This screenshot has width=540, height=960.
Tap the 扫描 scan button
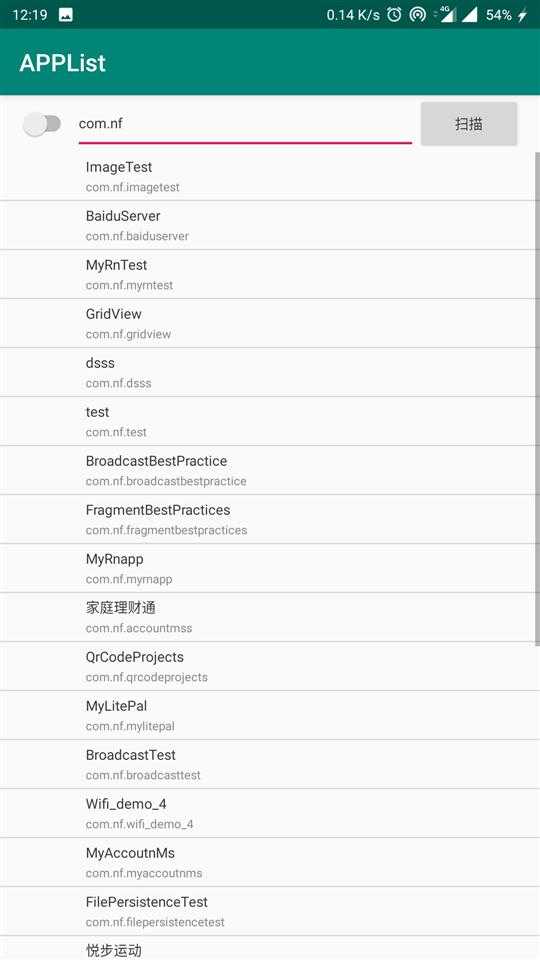click(469, 124)
